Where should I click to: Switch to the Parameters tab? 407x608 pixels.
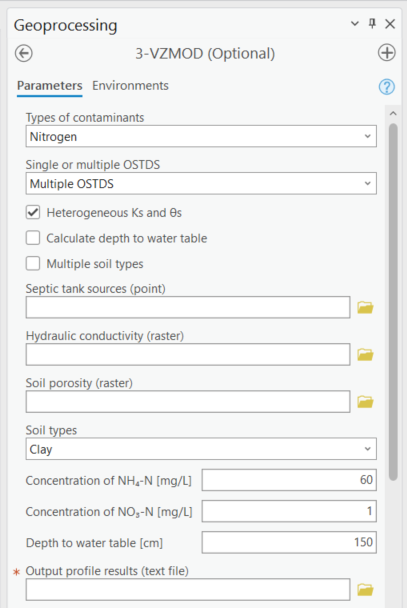[x=50, y=86]
